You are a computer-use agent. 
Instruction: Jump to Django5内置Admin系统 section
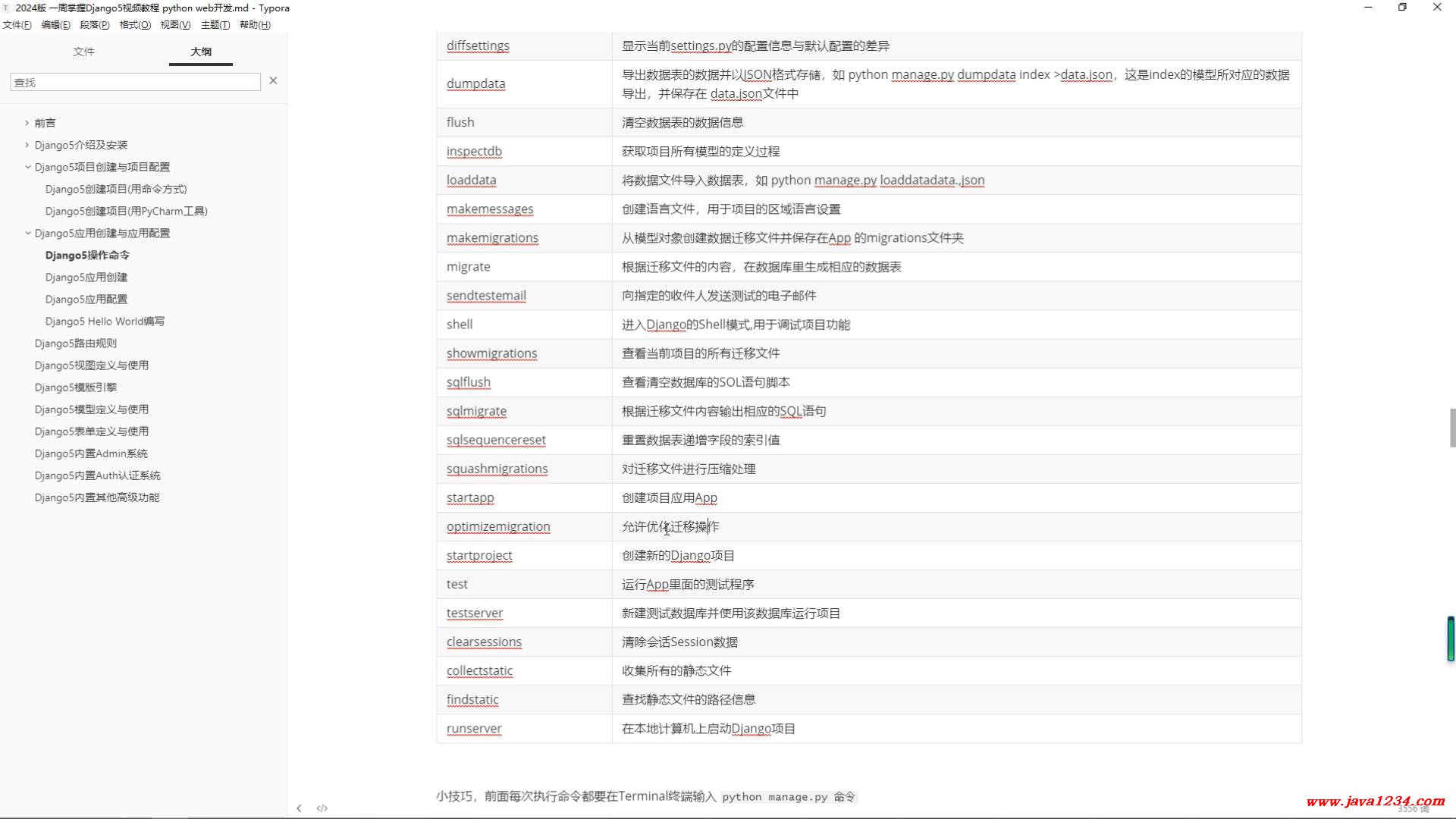click(91, 453)
